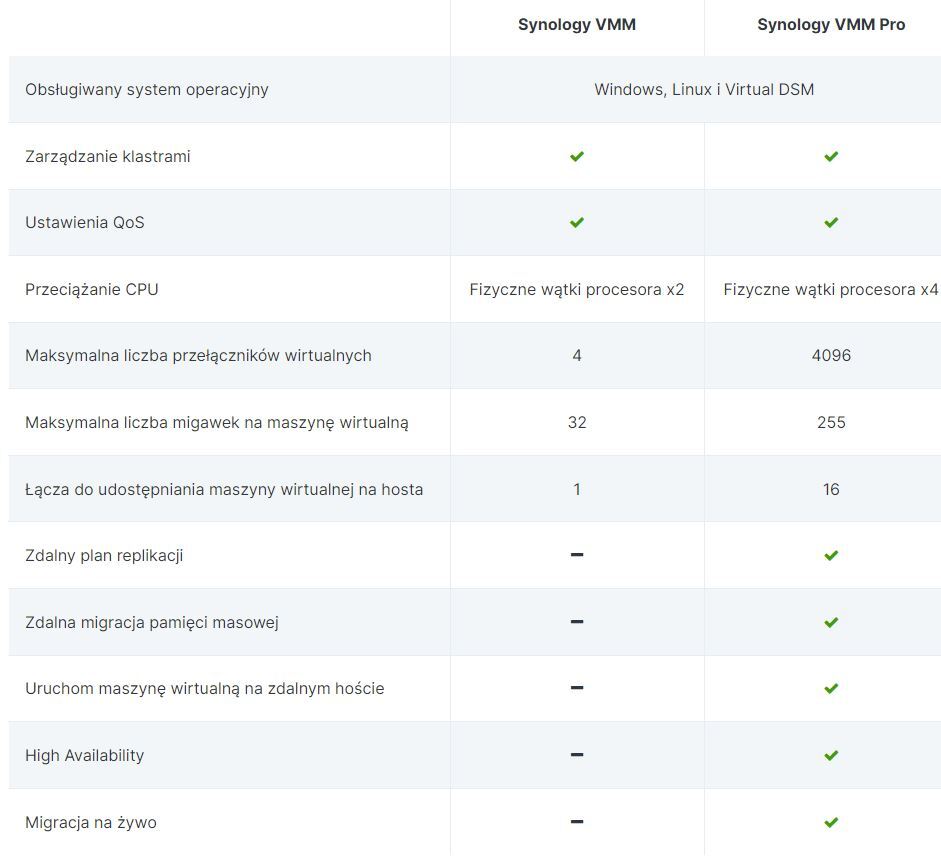Screen dimensions: 941x858
Task: Click VMM Pro checkmark for High Availability
Action: click(x=831, y=755)
